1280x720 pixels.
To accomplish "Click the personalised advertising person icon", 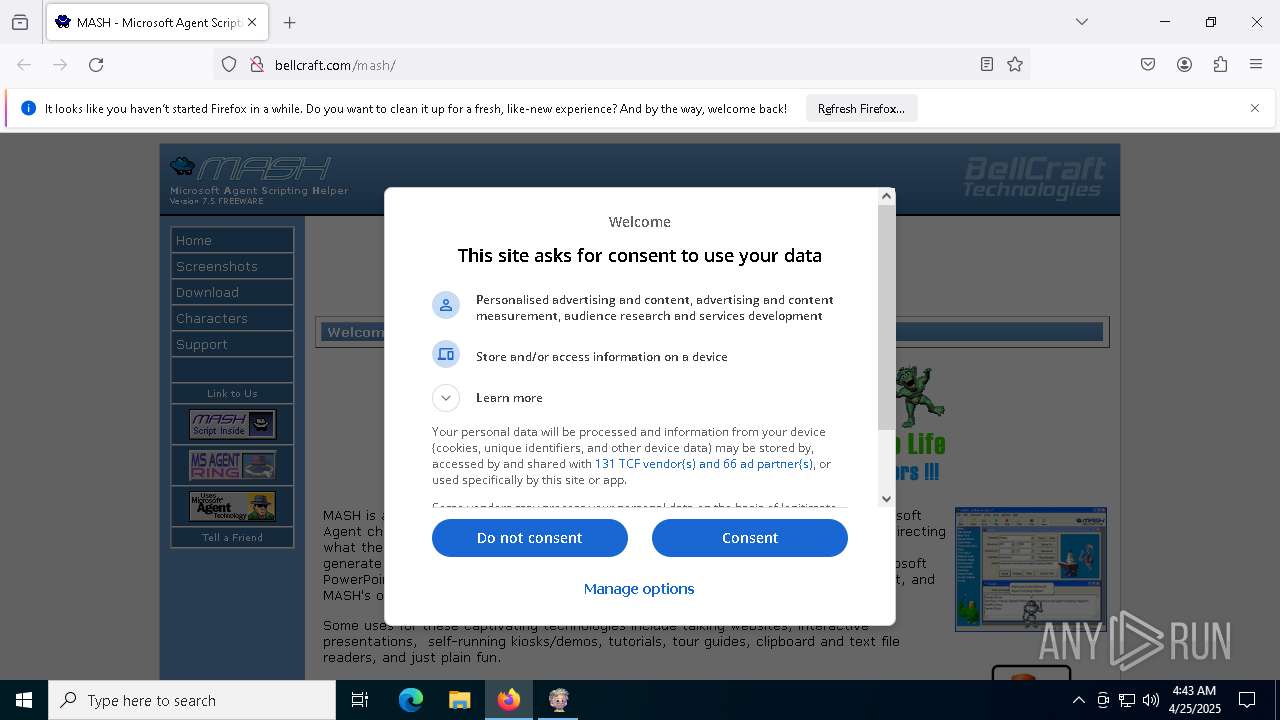I will click(x=446, y=305).
